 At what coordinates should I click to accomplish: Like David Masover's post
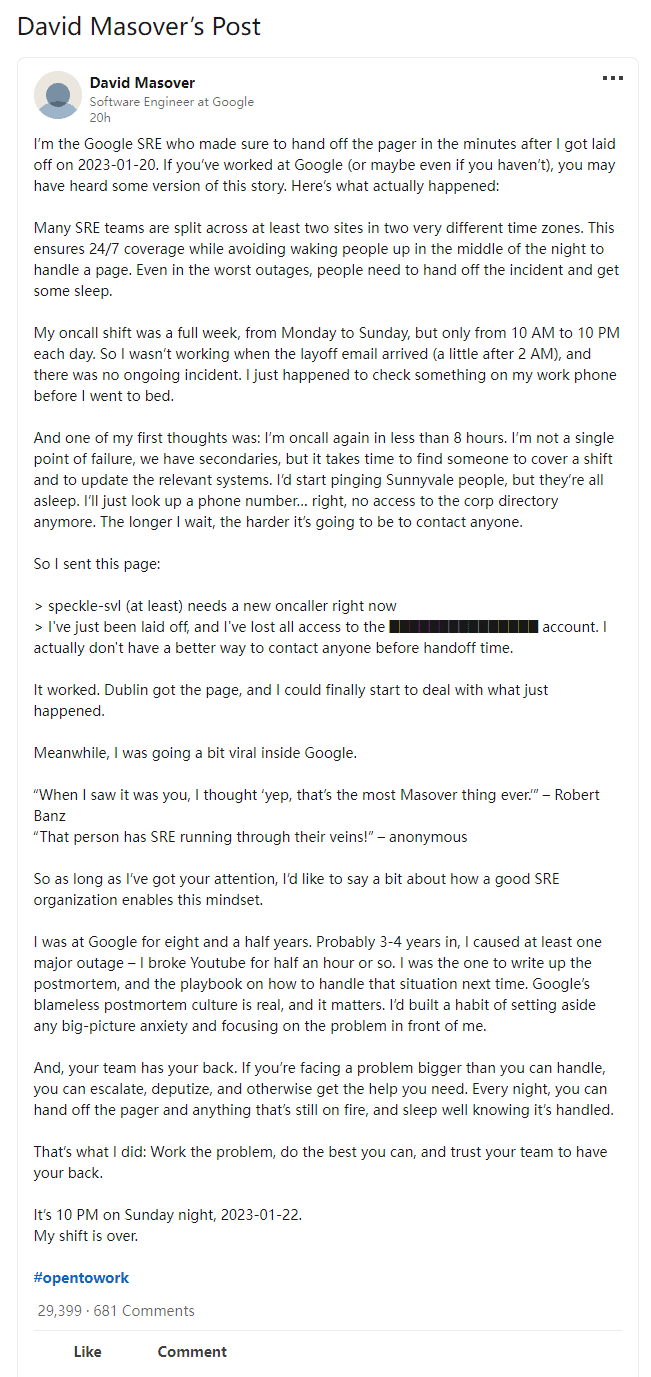88,1352
